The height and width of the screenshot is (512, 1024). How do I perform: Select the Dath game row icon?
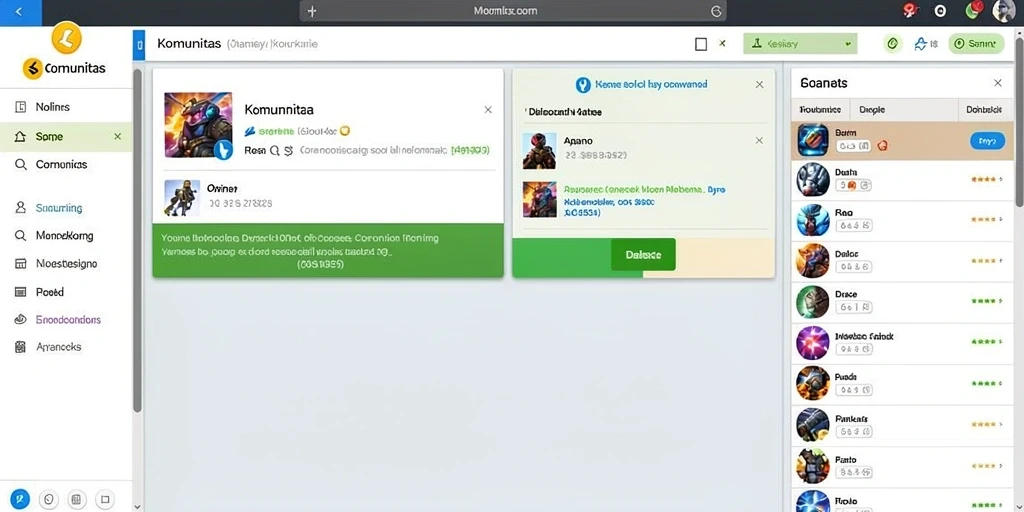pyautogui.click(x=813, y=180)
